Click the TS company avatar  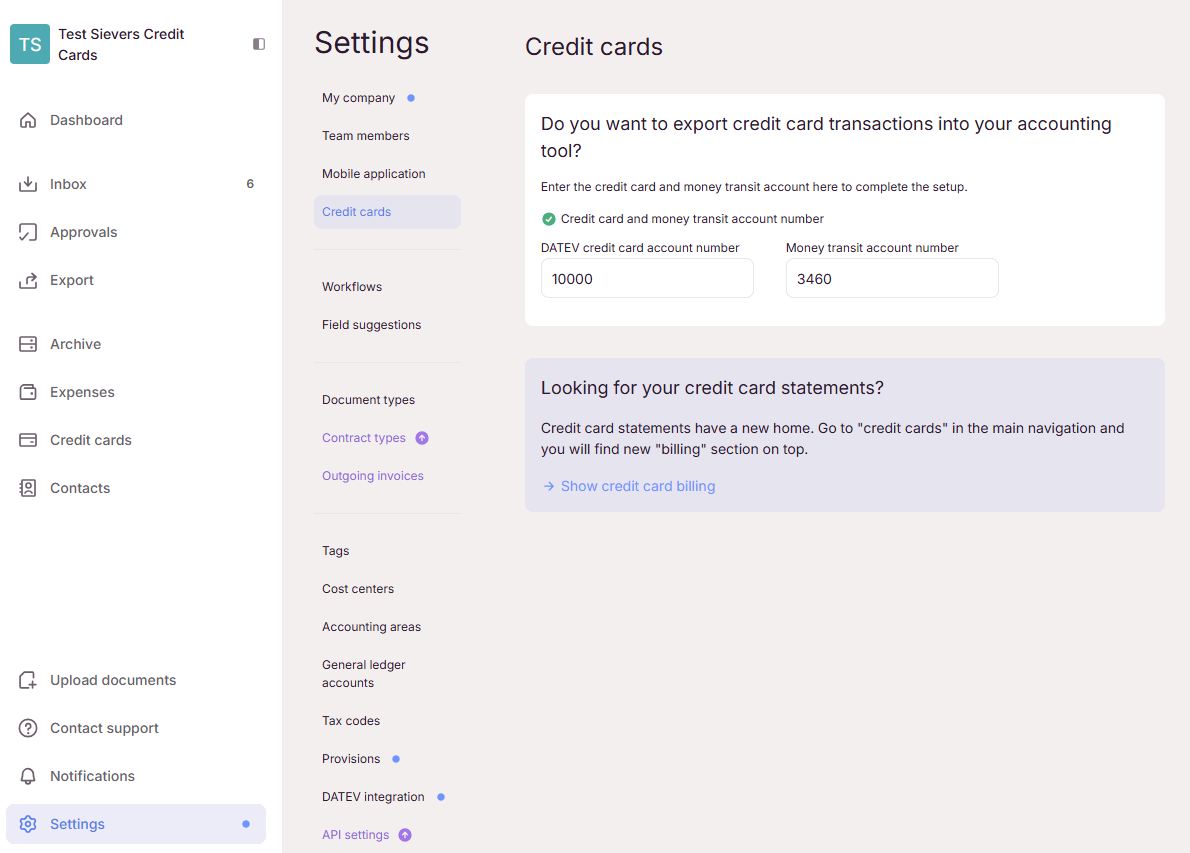pos(30,44)
